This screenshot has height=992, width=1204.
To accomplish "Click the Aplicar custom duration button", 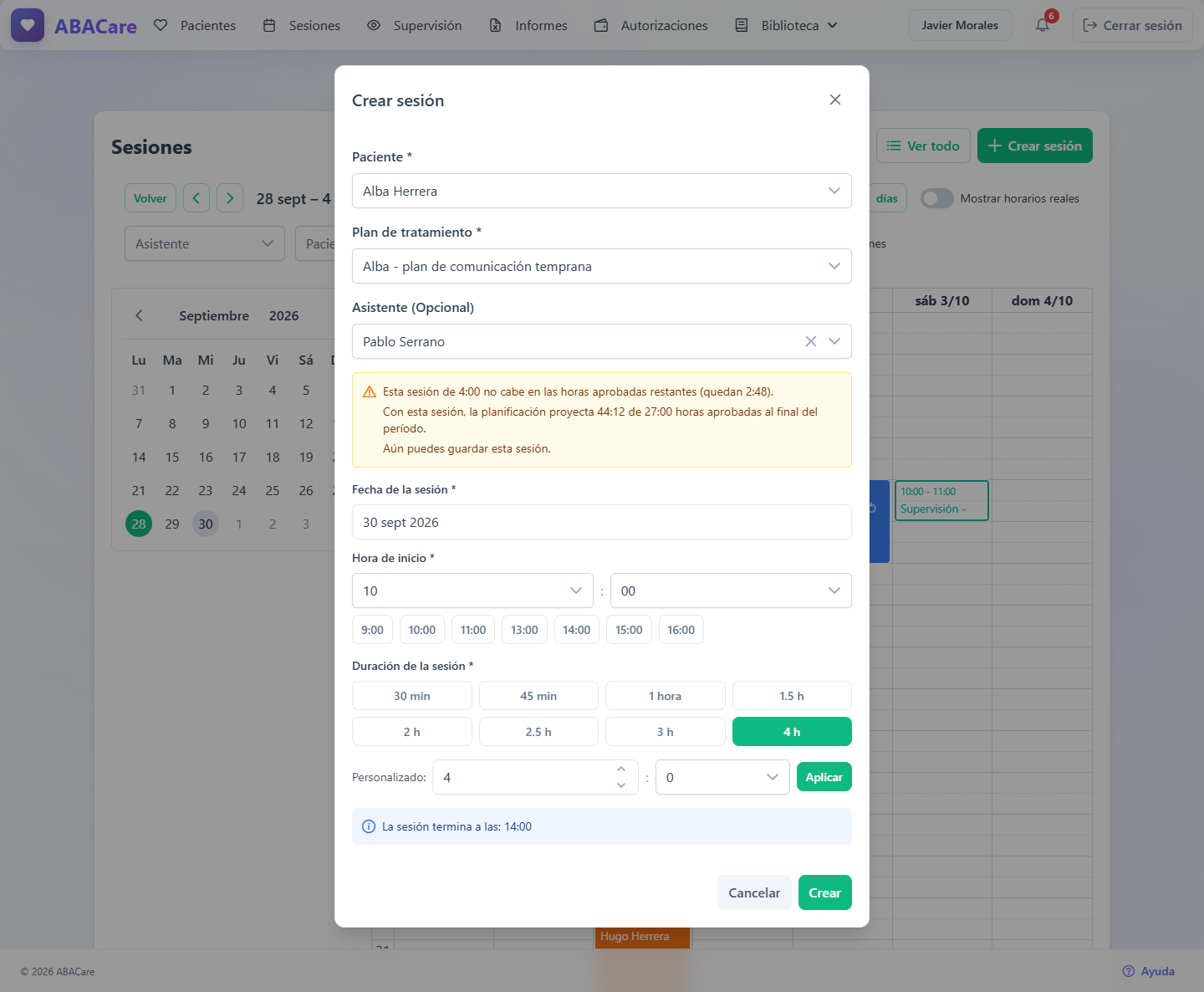I will [x=824, y=777].
